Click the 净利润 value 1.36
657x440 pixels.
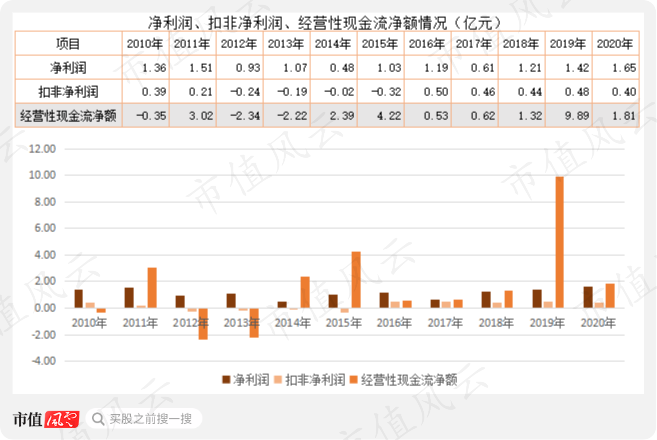(x=154, y=67)
